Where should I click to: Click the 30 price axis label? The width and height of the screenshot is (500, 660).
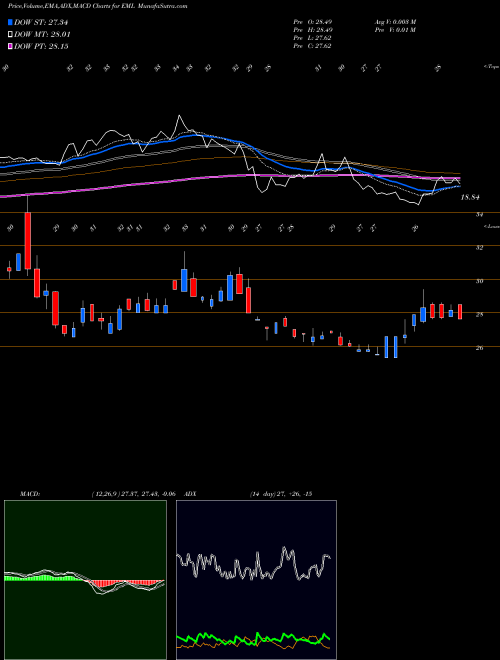(x=479, y=281)
